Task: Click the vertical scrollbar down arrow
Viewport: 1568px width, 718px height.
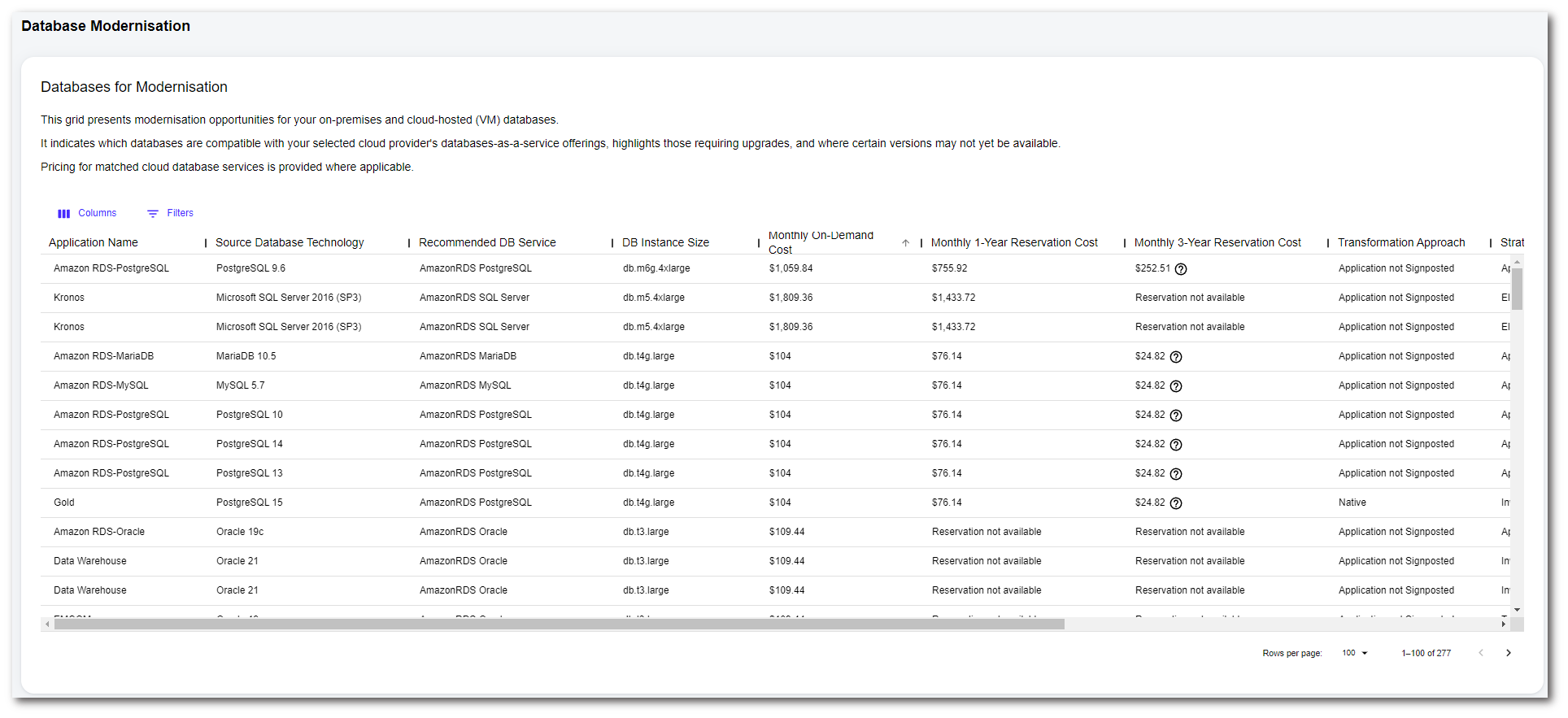Action: click(x=1517, y=610)
